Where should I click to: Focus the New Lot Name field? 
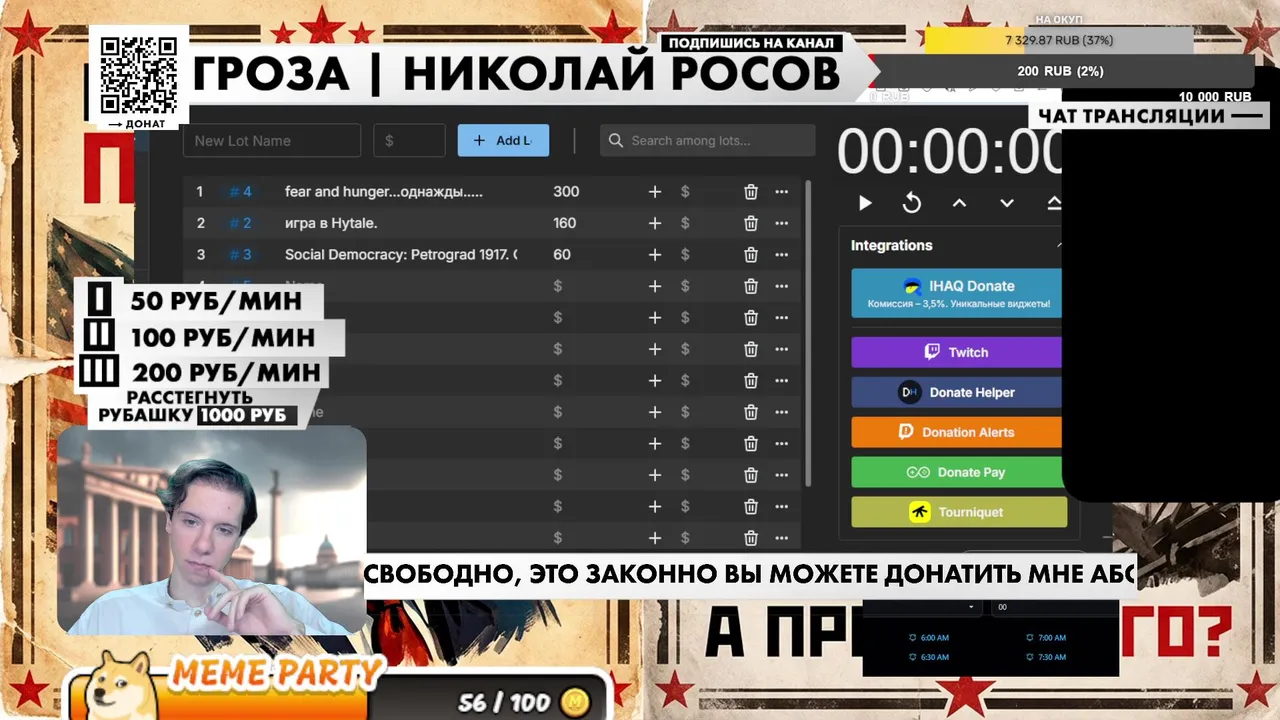[272, 141]
